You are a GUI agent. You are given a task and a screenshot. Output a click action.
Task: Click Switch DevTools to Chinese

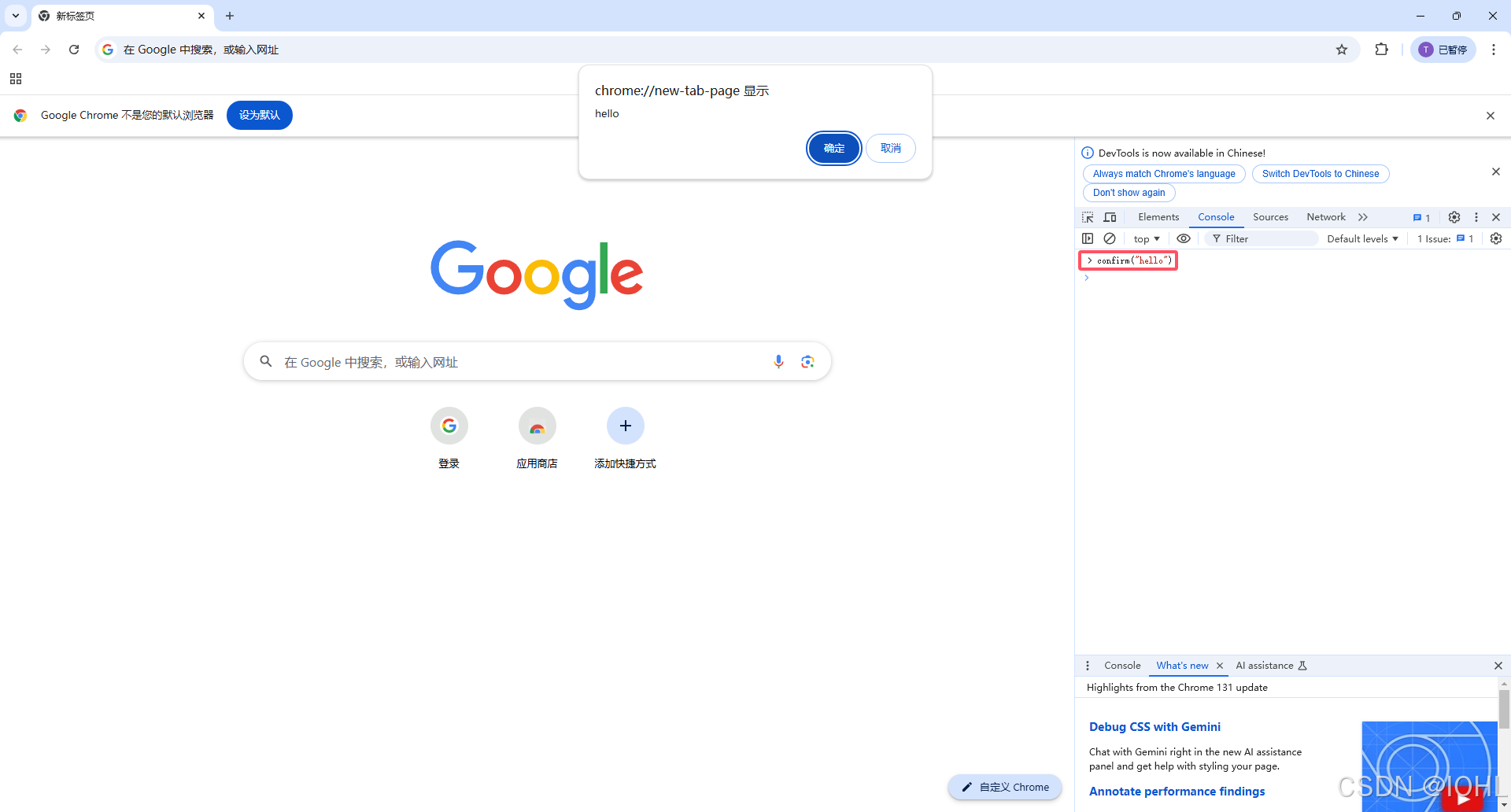1321,174
